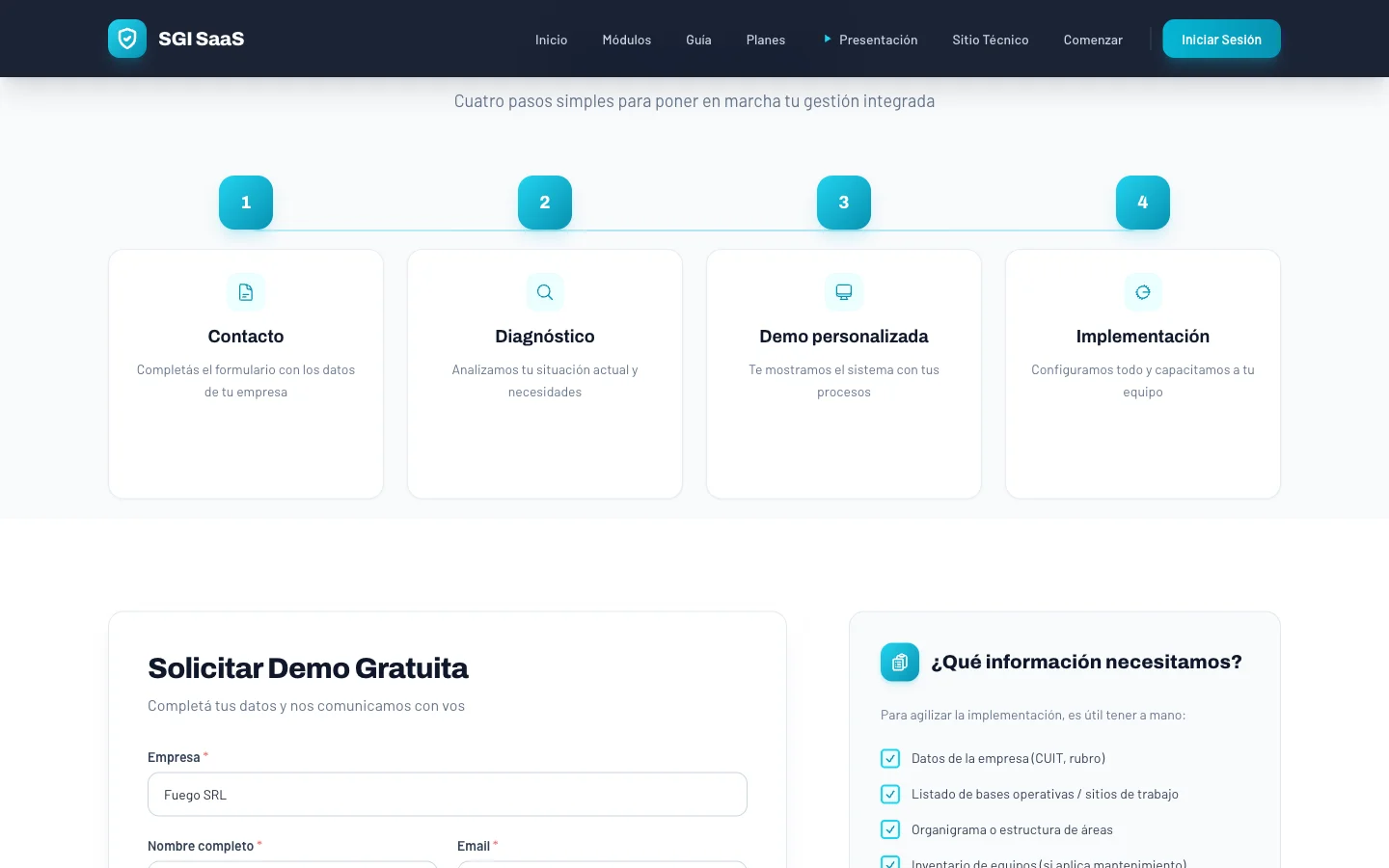1389x868 pixels.
Task: Click the SGI SaaS shield logo icon
Action: [x=127, y=39]
